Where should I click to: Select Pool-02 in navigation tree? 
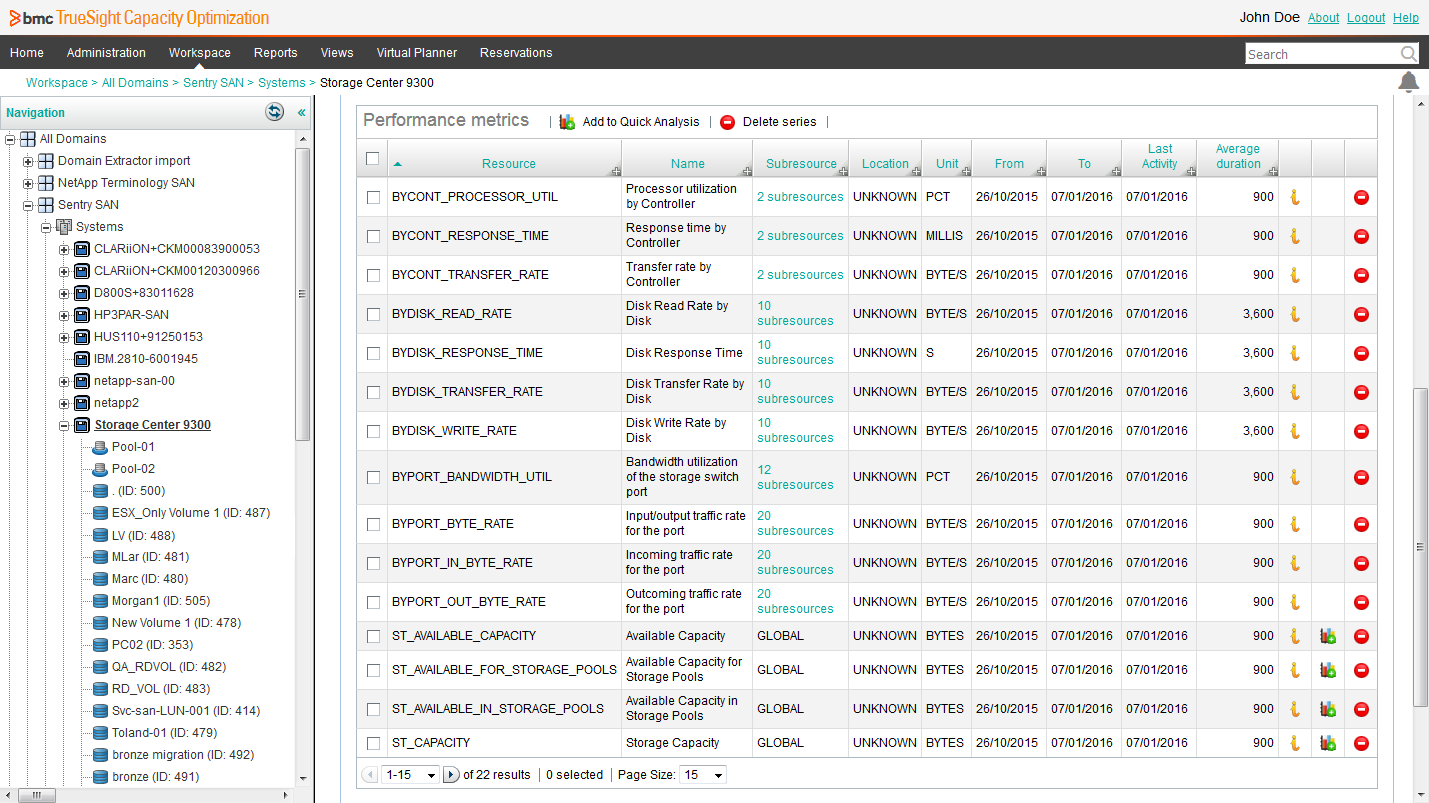(133, 469)
